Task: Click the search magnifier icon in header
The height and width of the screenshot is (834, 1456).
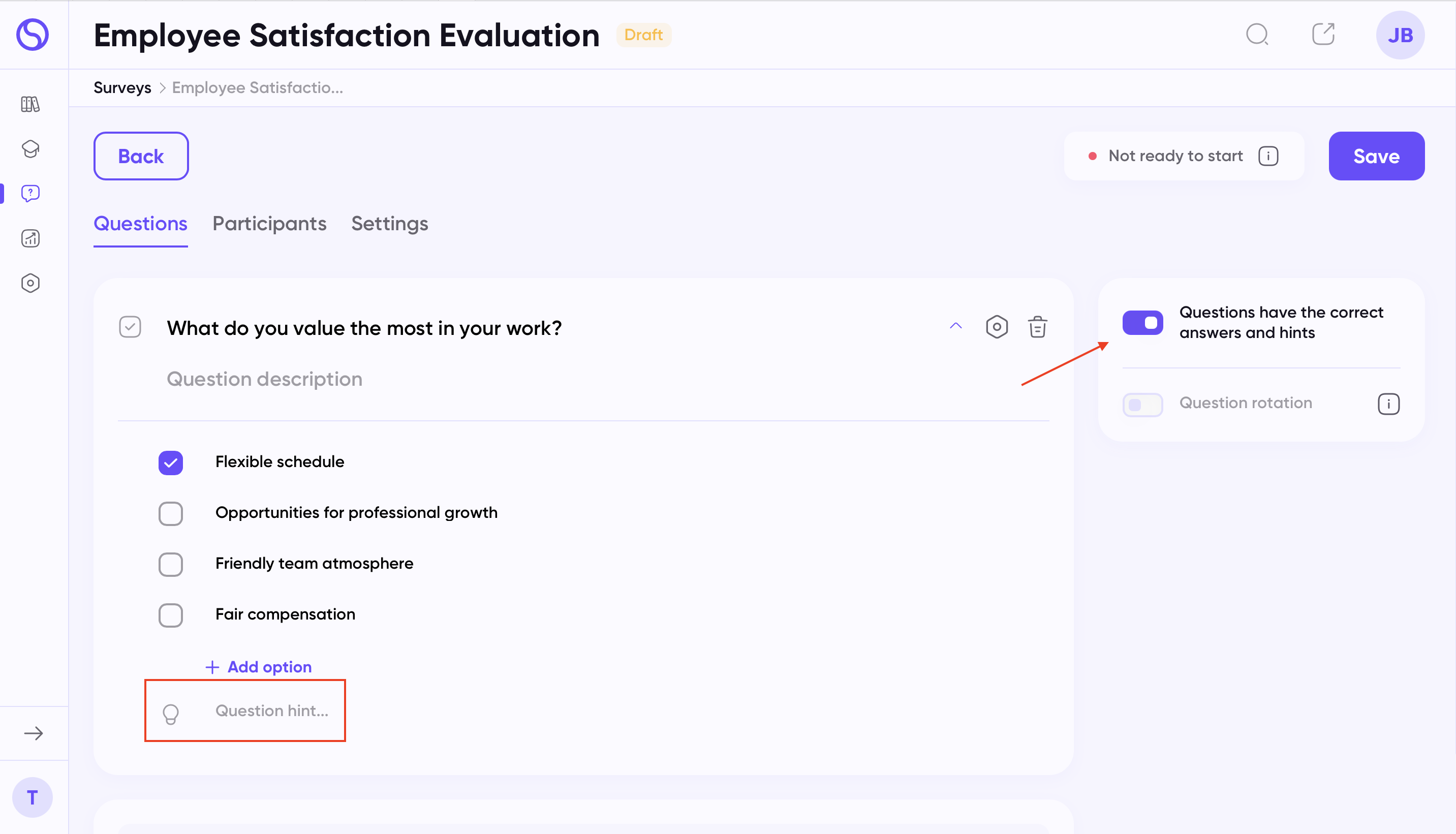Action: click(1257, 35)
